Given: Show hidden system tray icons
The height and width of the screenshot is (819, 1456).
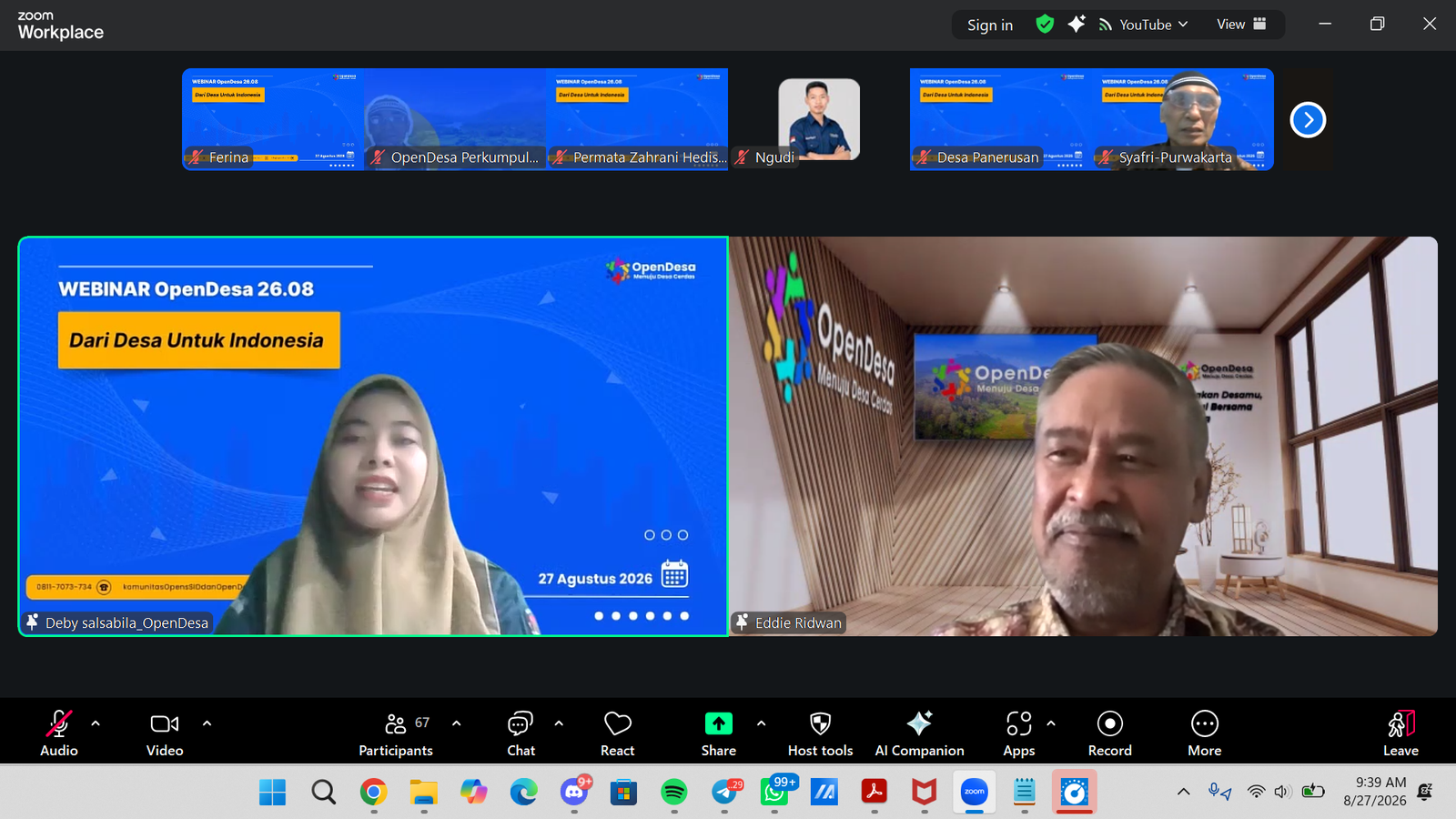Looking at the screenshot, I should click(x=1183, y=792).
